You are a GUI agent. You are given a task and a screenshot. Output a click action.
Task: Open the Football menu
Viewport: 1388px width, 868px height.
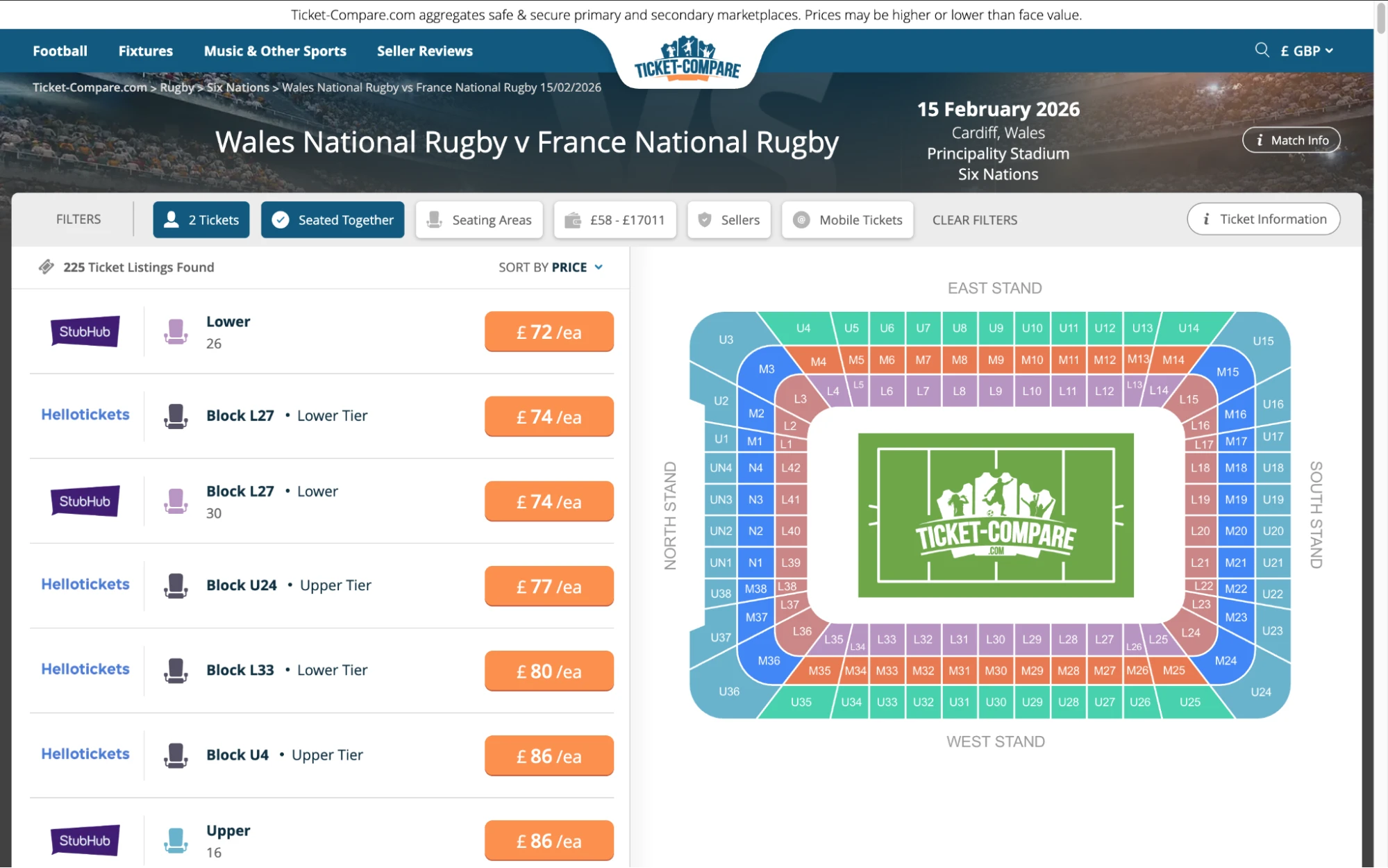pyautogui.click(x=59, y=50)
